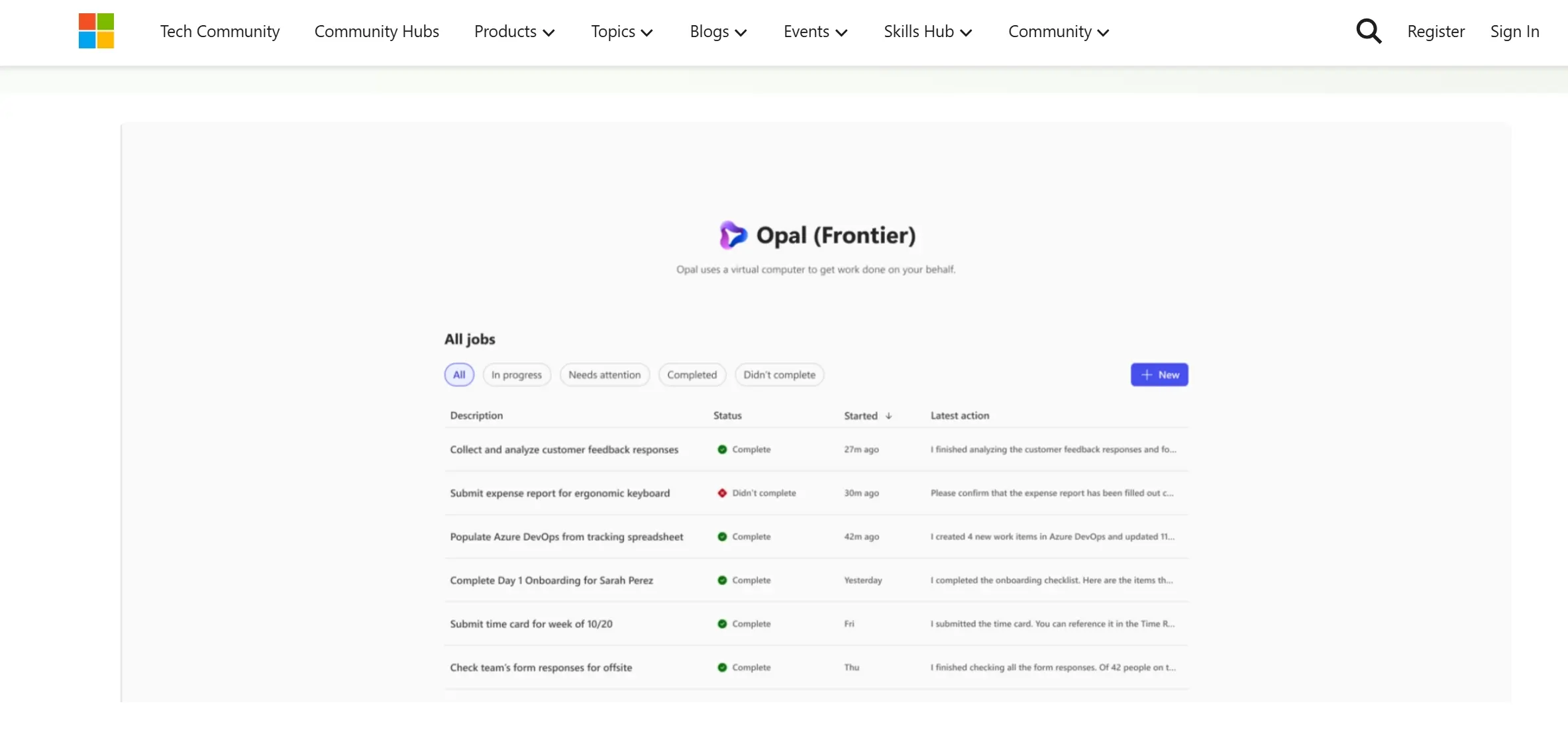1568x740 pixels.
Task: Click the green status dot for Azure DevOps job
Action: [722, 537]
